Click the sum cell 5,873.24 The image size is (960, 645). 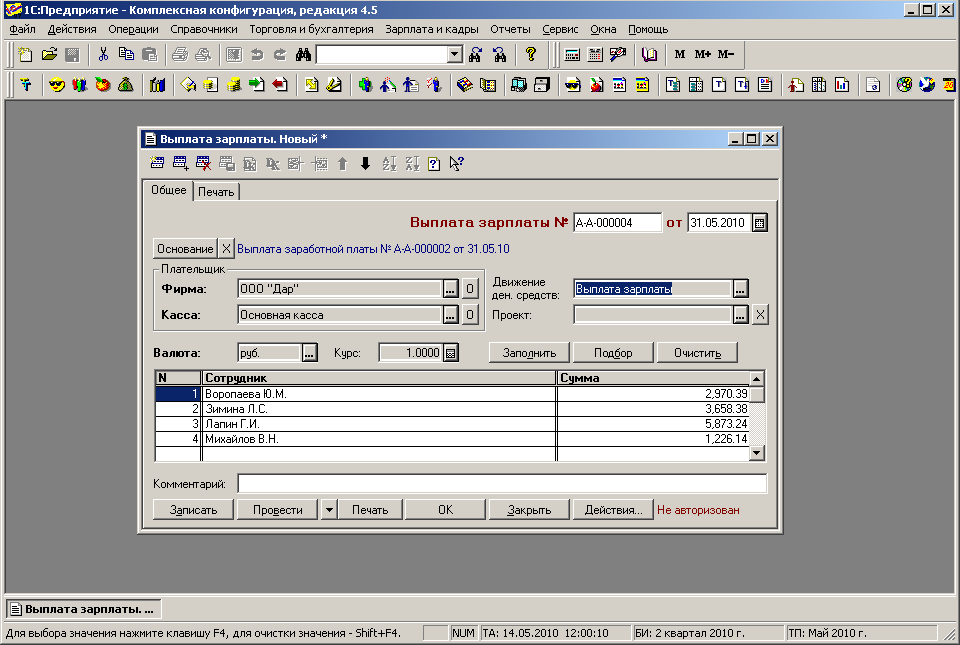pyautogui.click(x=653, y=424)
